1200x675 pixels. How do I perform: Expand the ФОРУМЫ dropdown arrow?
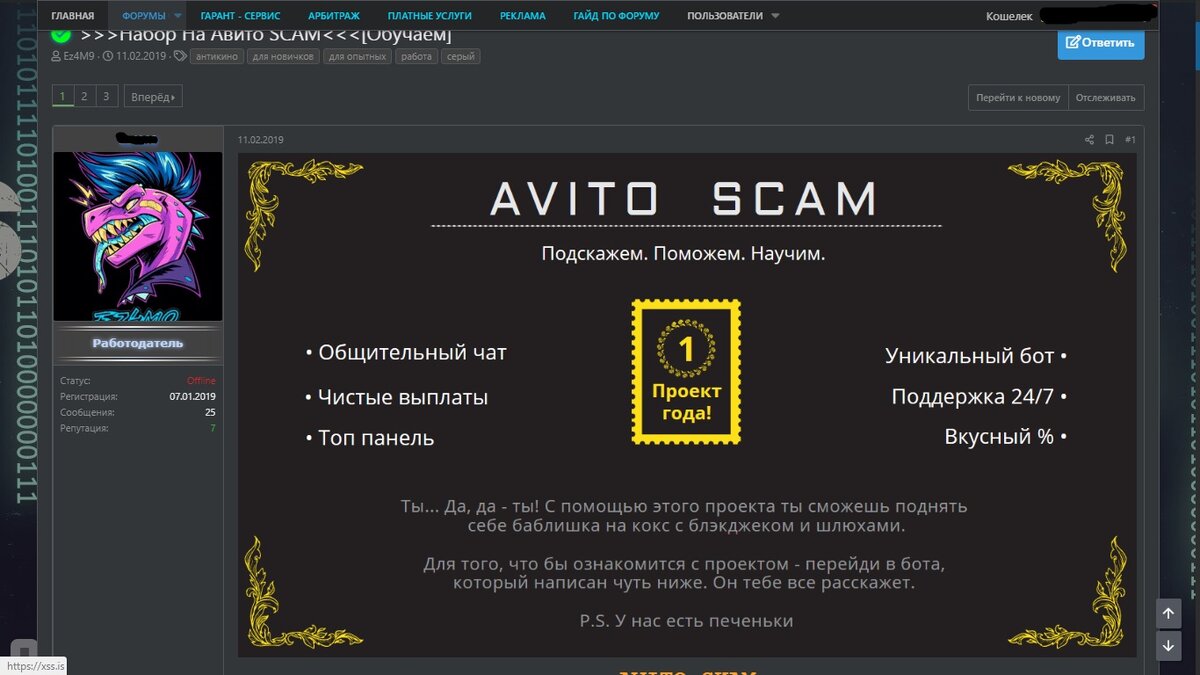pos(177,16)
